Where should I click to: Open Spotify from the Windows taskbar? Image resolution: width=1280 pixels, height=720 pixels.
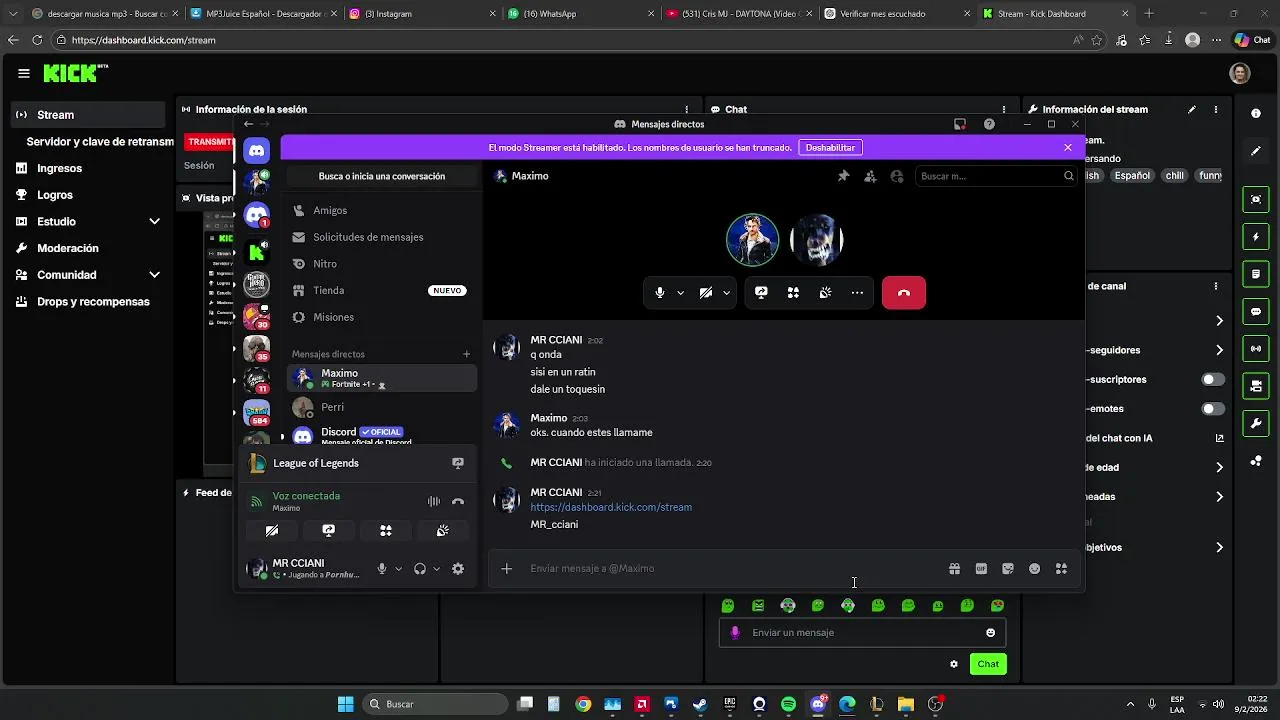[788, 704]
